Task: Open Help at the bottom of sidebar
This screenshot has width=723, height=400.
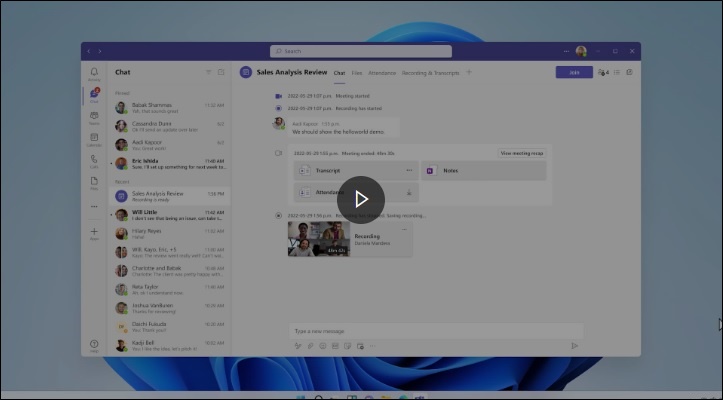Action: [x=94, y=346]
